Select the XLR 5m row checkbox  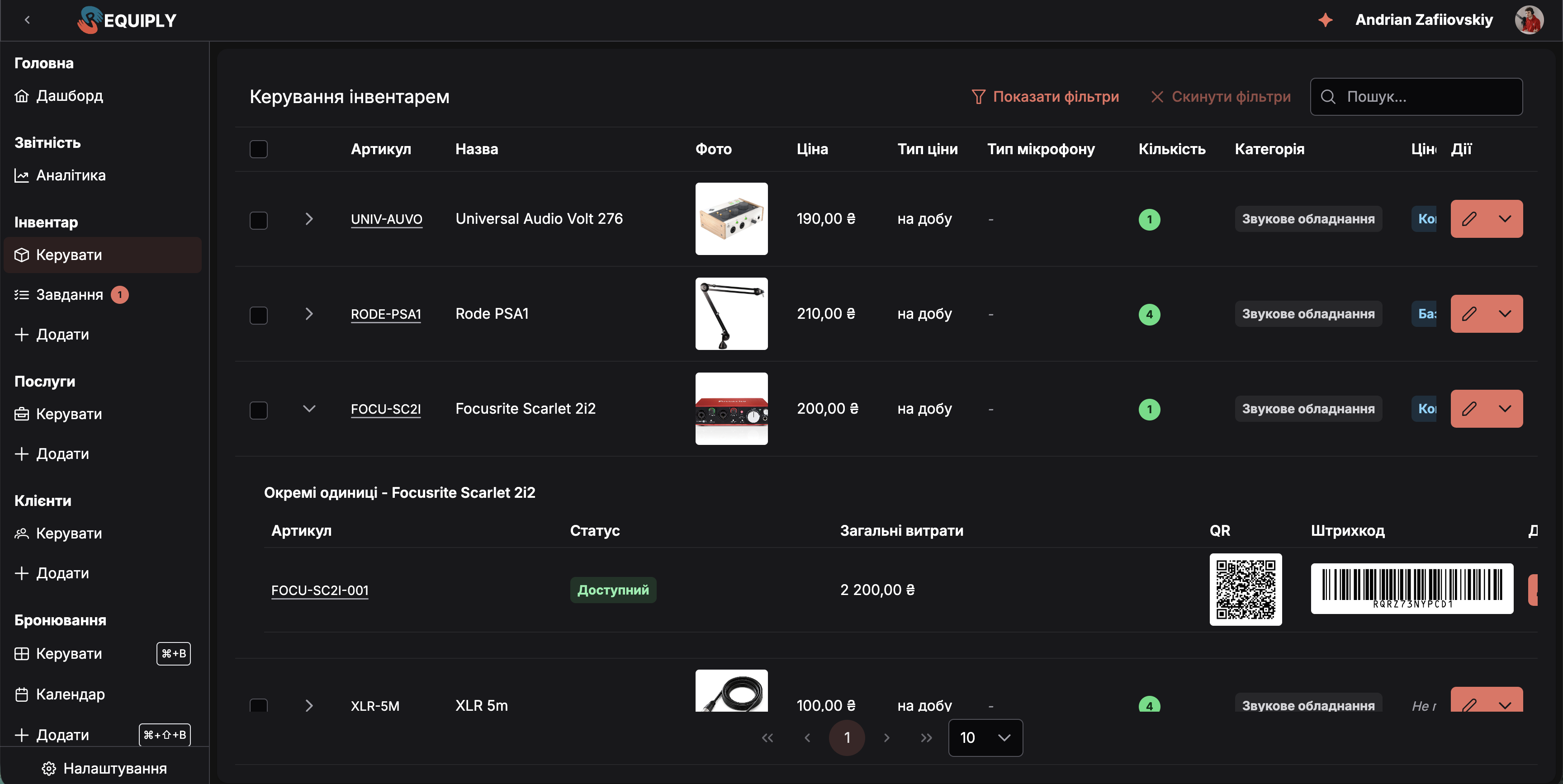point(259,705)
